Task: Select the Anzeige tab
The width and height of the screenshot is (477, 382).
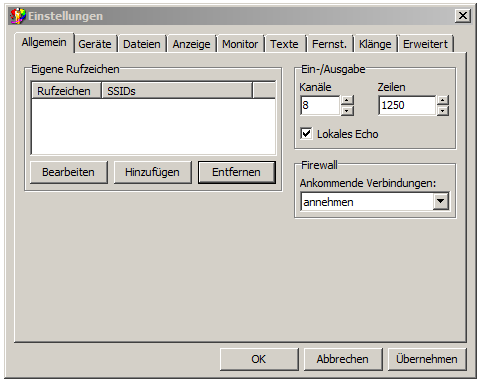Action: 192,44
